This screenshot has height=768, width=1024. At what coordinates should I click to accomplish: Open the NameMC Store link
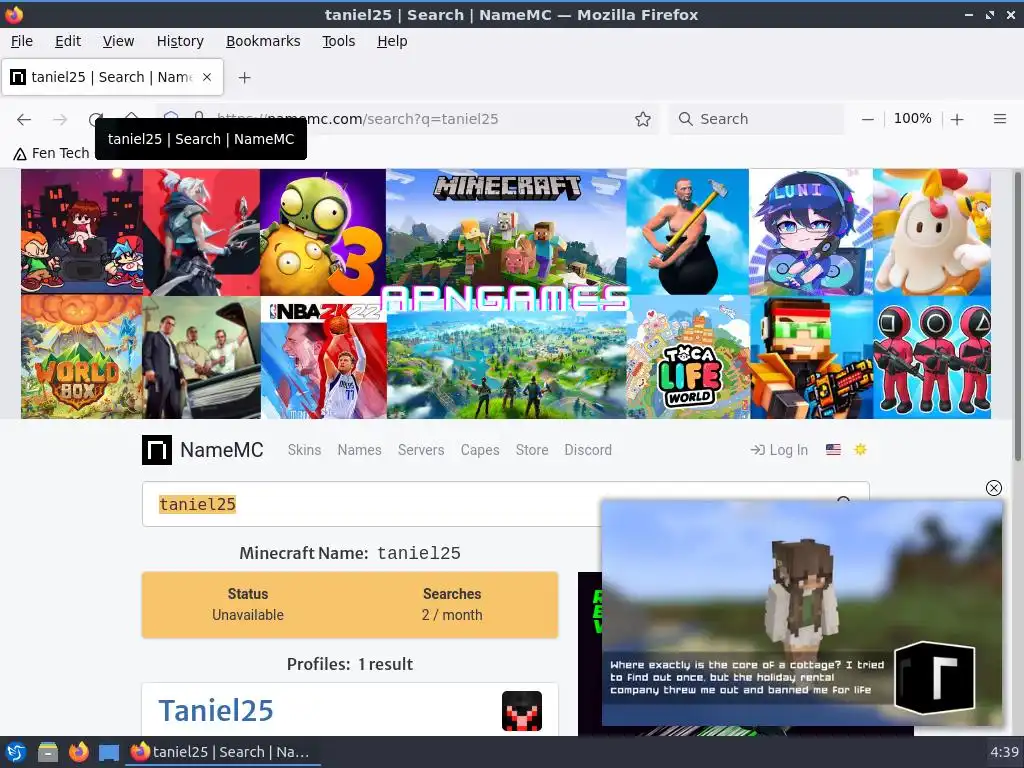click(532, 450)
